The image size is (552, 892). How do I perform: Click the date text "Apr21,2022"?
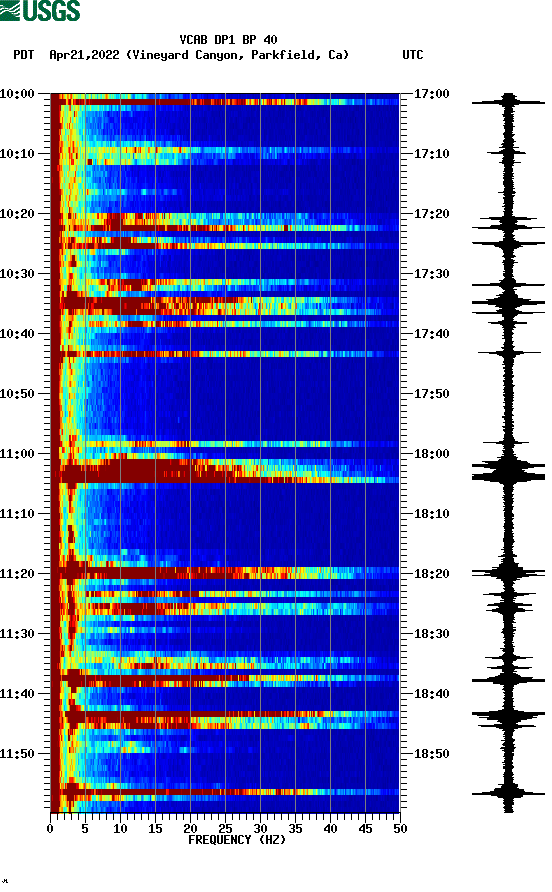[84, 55]
